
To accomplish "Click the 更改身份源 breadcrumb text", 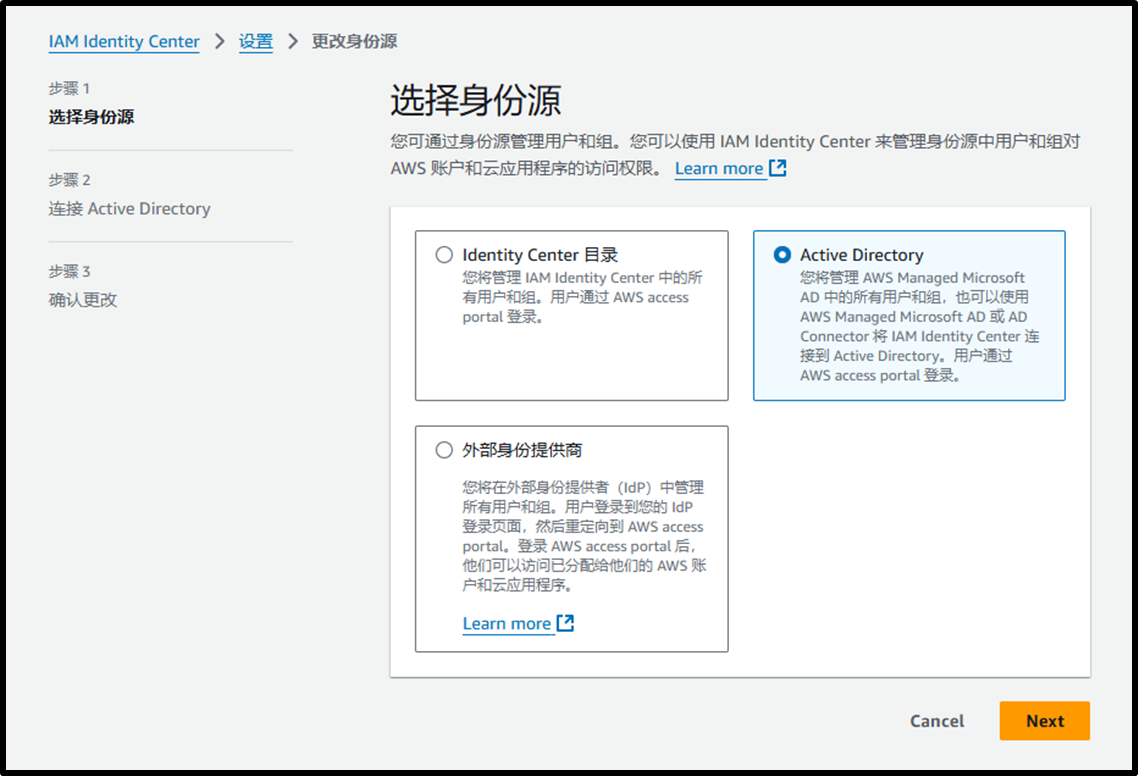I will [354, 41].
